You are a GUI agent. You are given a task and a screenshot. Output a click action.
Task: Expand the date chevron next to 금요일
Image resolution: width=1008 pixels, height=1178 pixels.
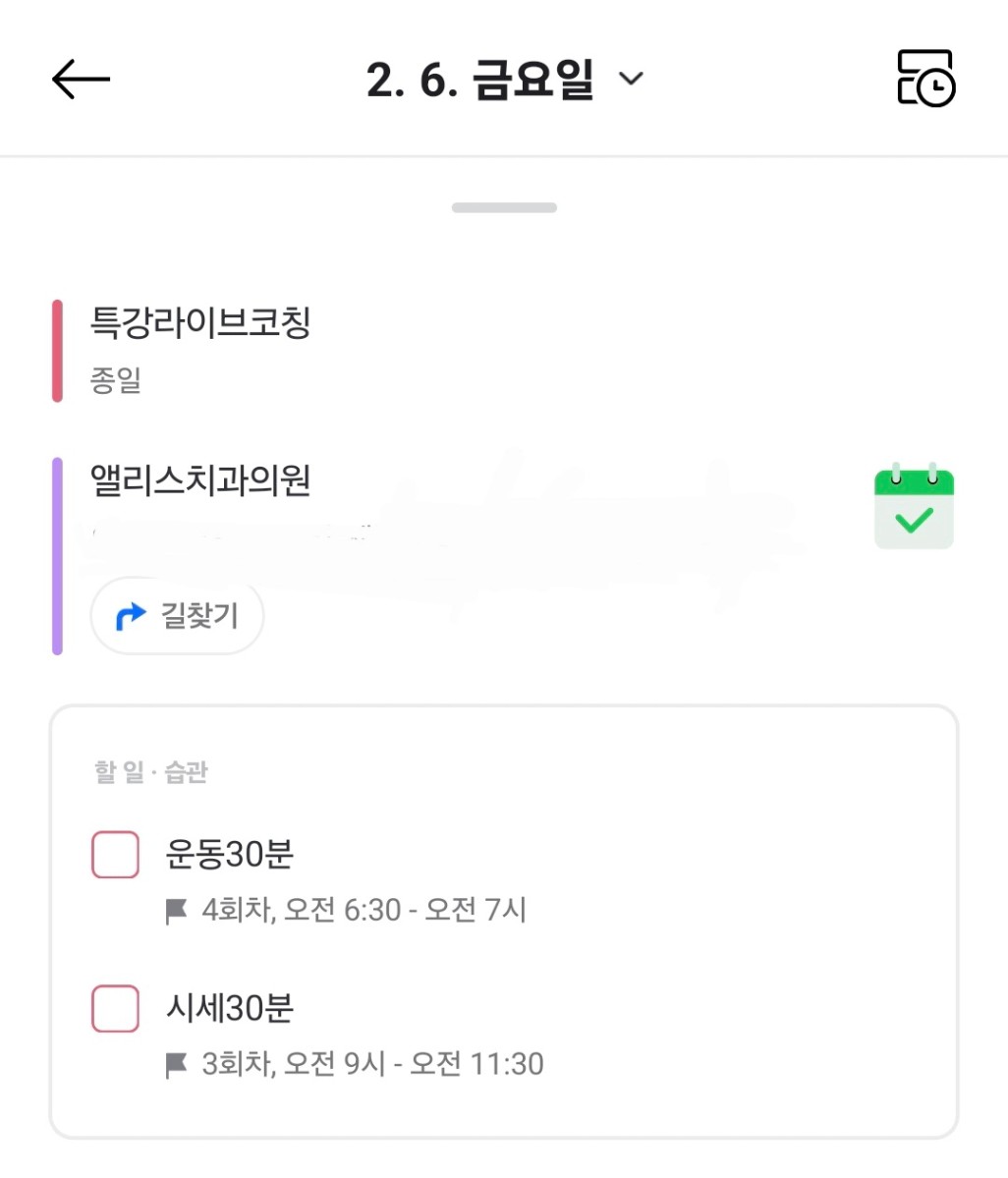point(632,79)
